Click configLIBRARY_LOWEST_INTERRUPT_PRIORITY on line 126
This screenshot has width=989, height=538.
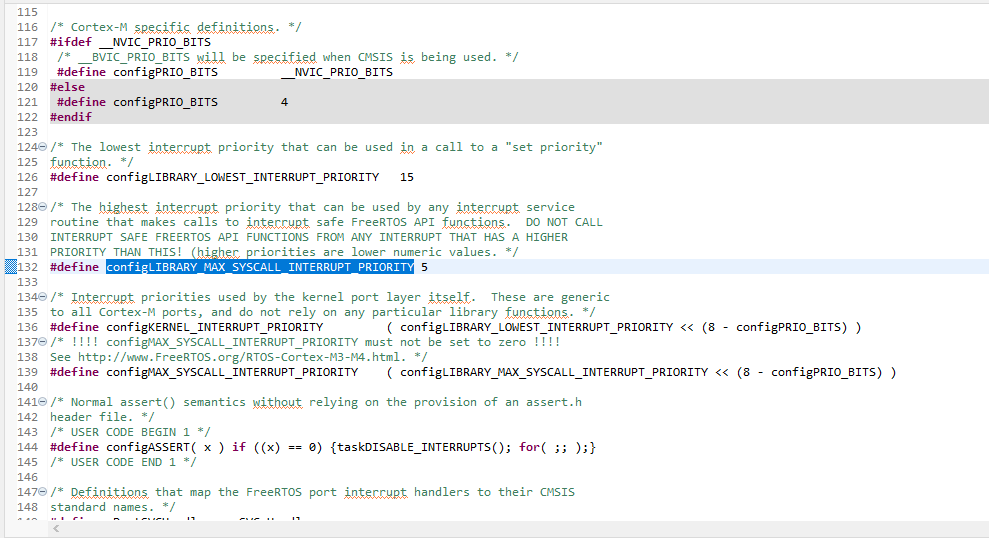tap(243, 177)
